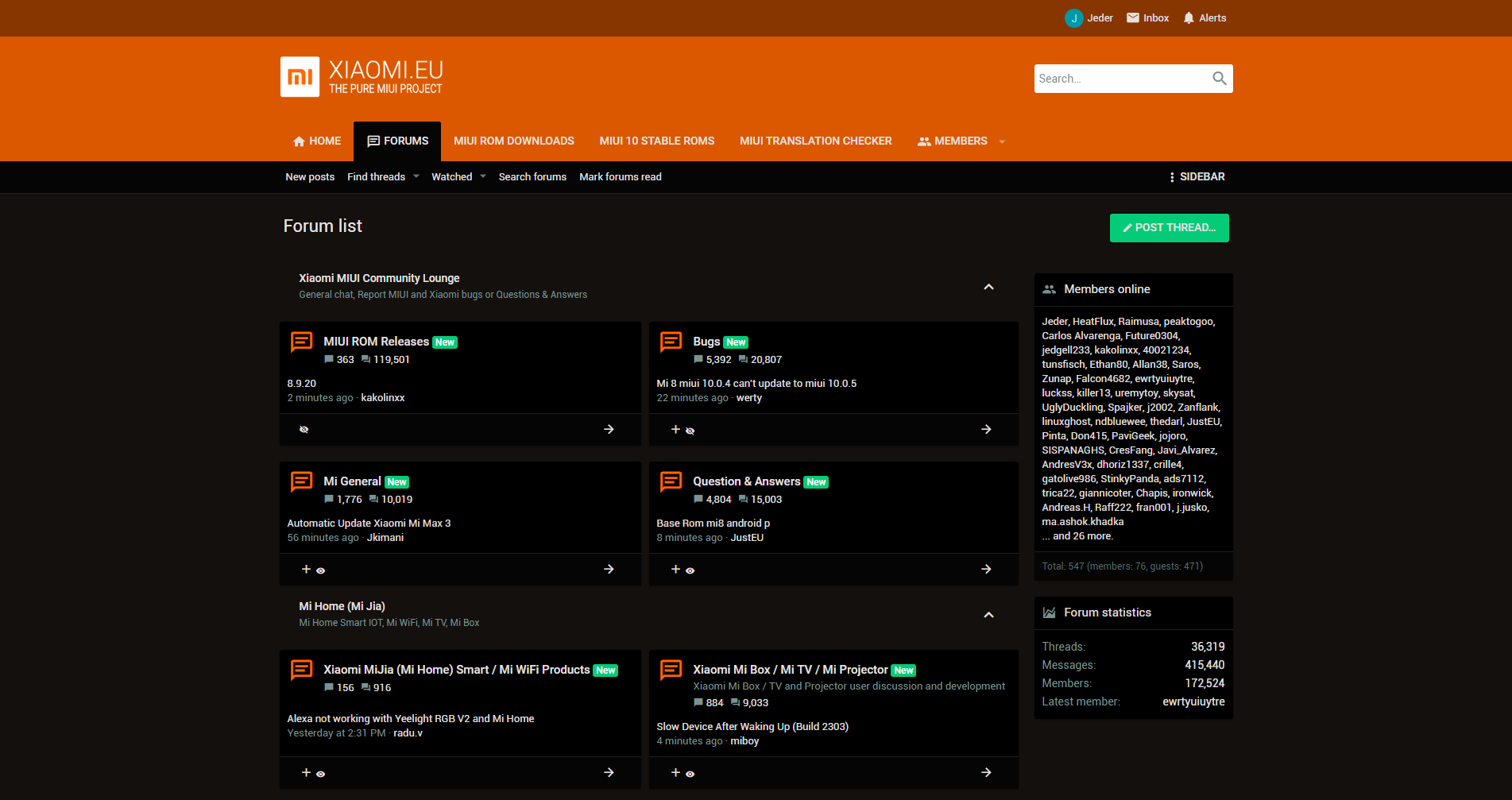
Task: Open New posts link
Action: click(310, 176)
